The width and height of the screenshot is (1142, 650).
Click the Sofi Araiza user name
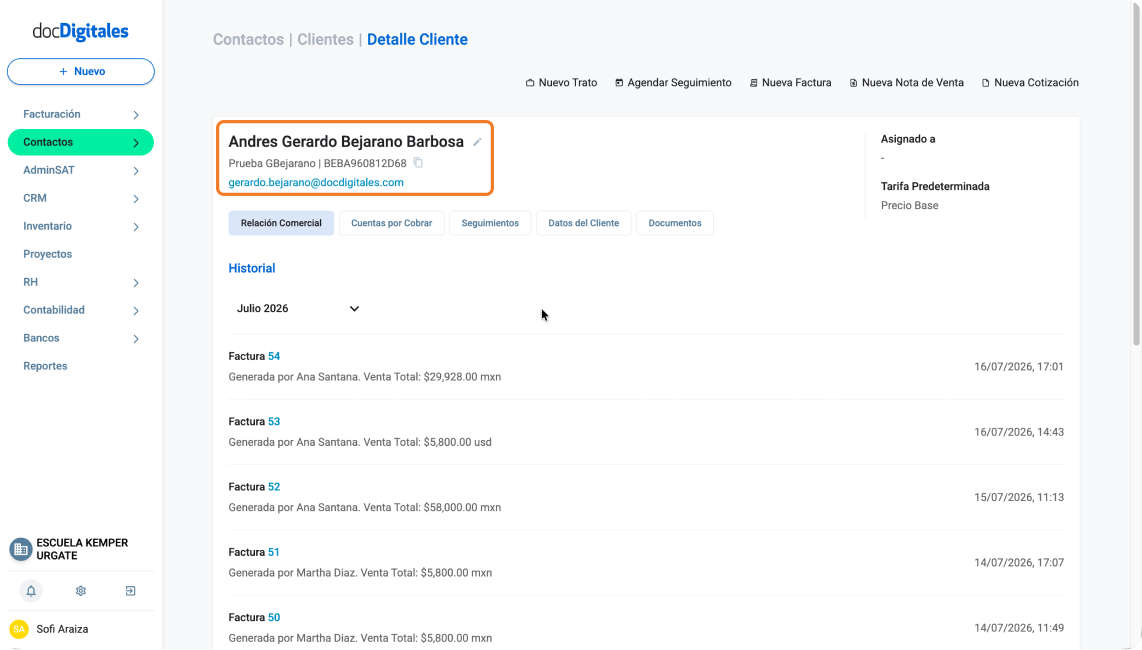click(62, 629)
